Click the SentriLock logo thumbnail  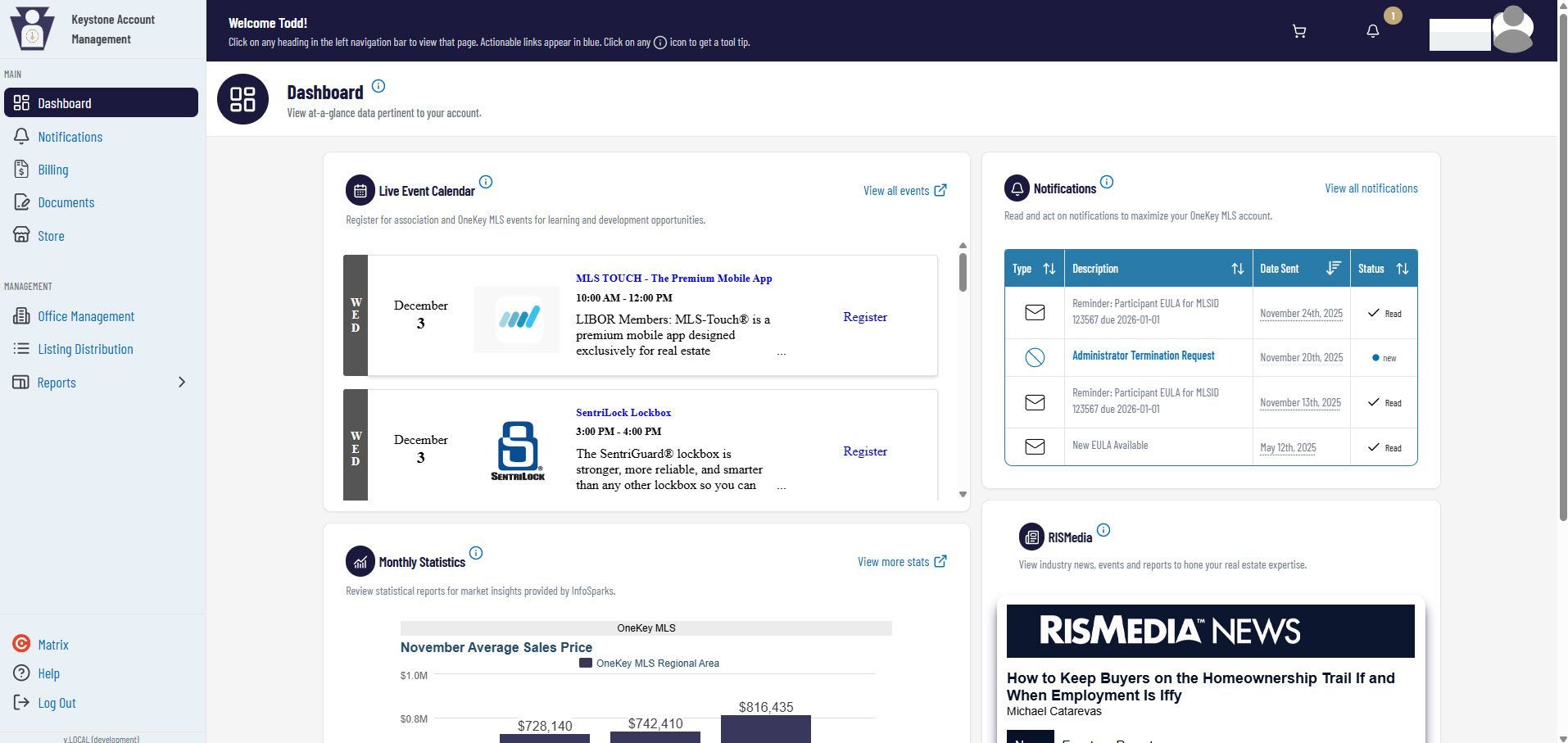point(518,451)
